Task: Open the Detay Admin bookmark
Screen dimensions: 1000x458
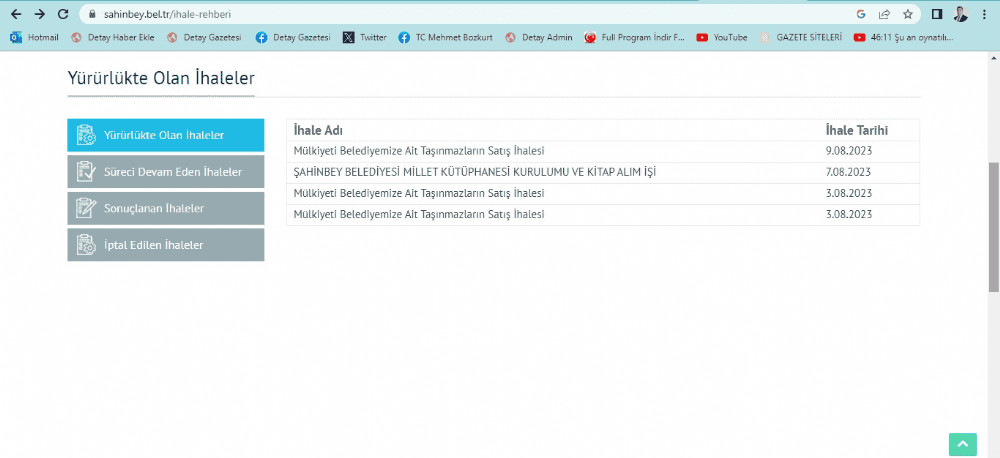Action: pyautogui.click(x=539, y=38)
